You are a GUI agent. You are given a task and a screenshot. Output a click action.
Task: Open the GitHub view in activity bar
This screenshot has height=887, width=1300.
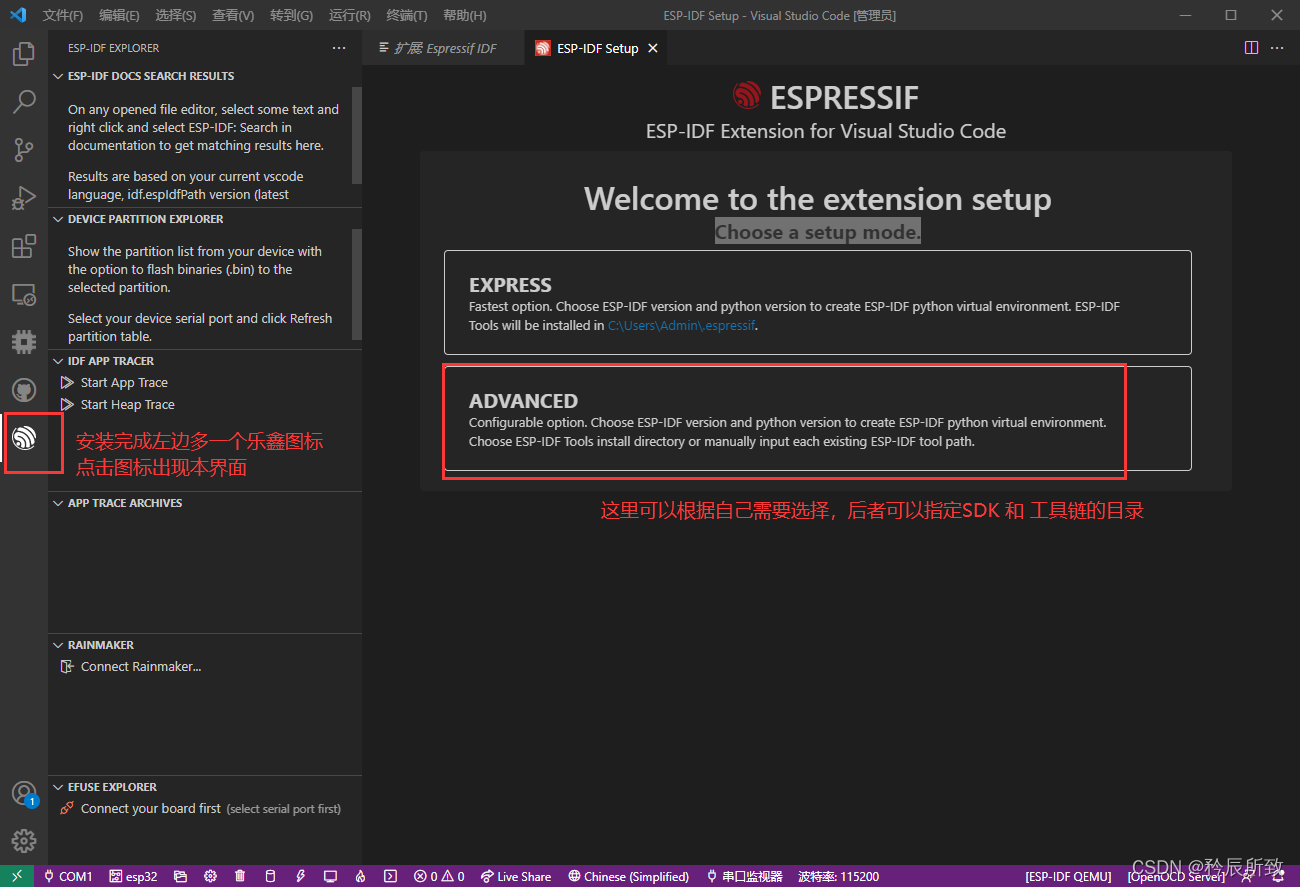click(24, 390)
